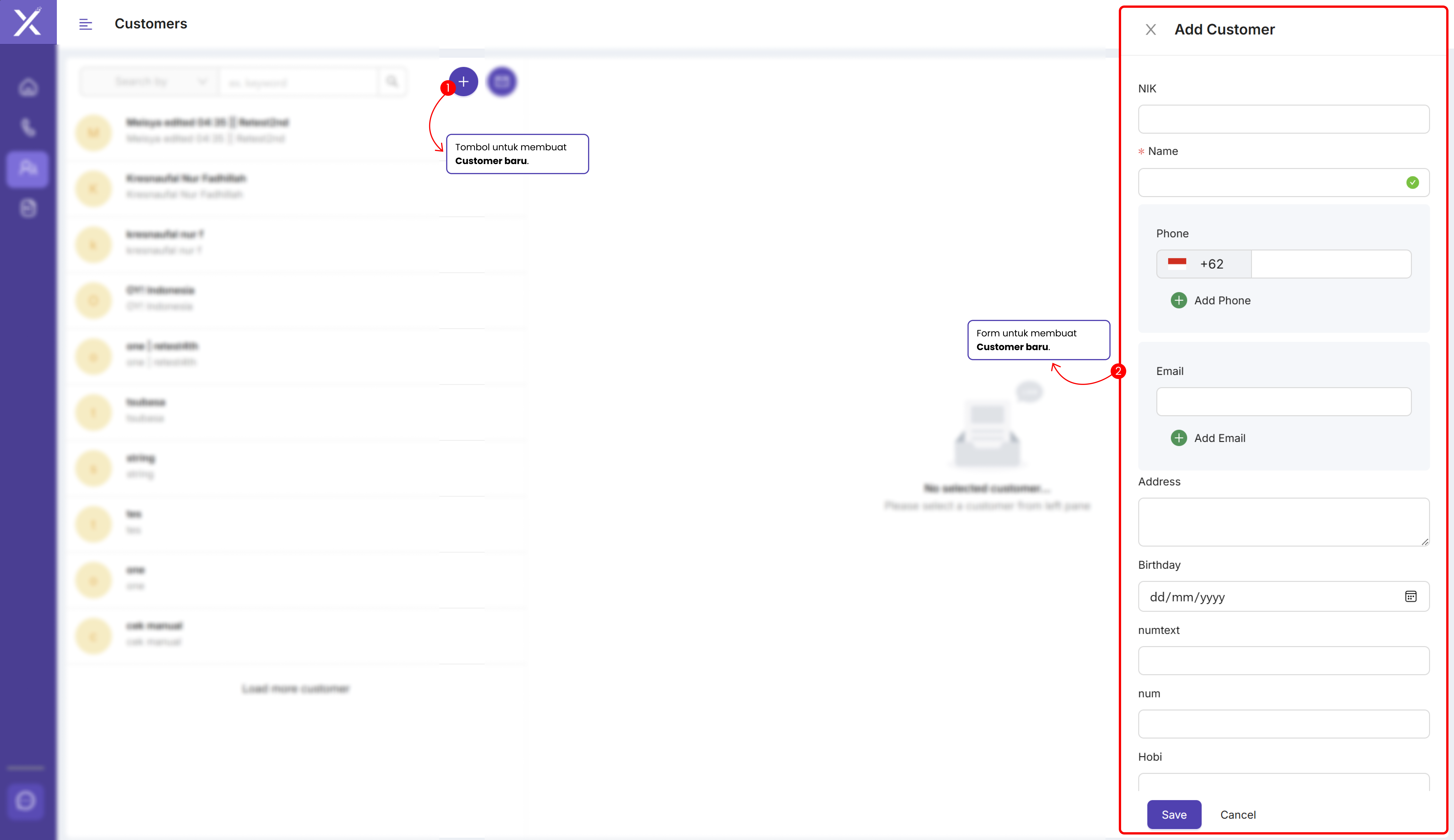1454x840 pixels.
Task: Click the Save button
Action: pos(1174,815)
